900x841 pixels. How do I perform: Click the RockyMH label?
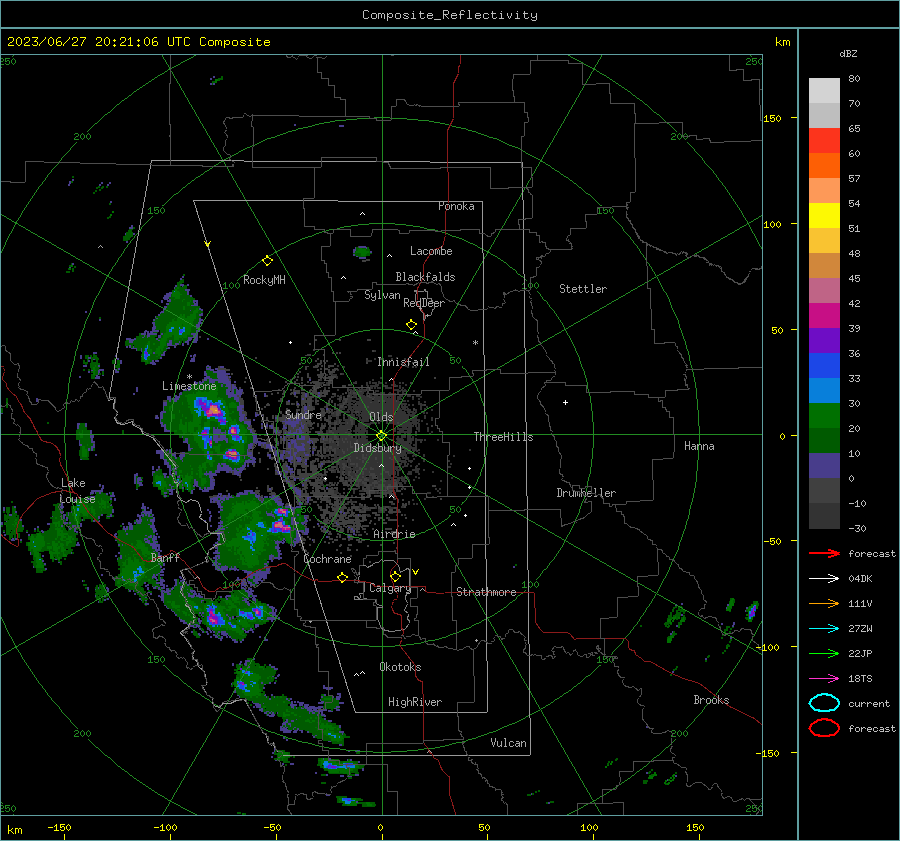pos(264,280)
